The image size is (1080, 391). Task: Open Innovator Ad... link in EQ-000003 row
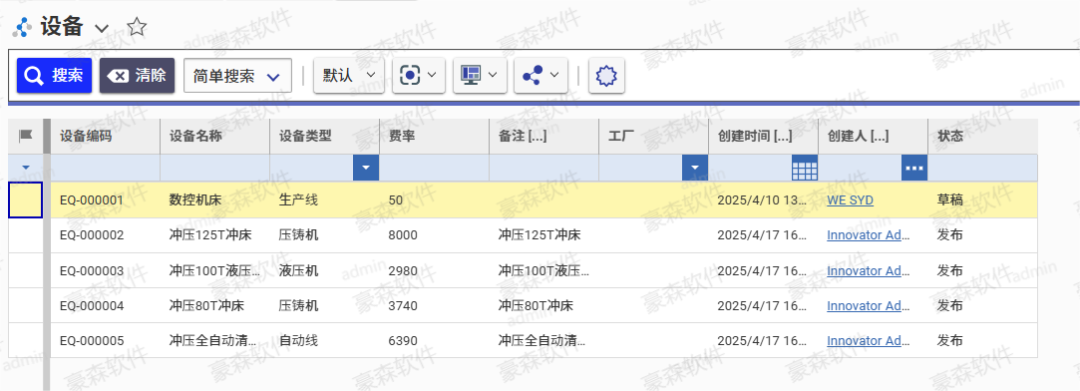click(869, 271)
